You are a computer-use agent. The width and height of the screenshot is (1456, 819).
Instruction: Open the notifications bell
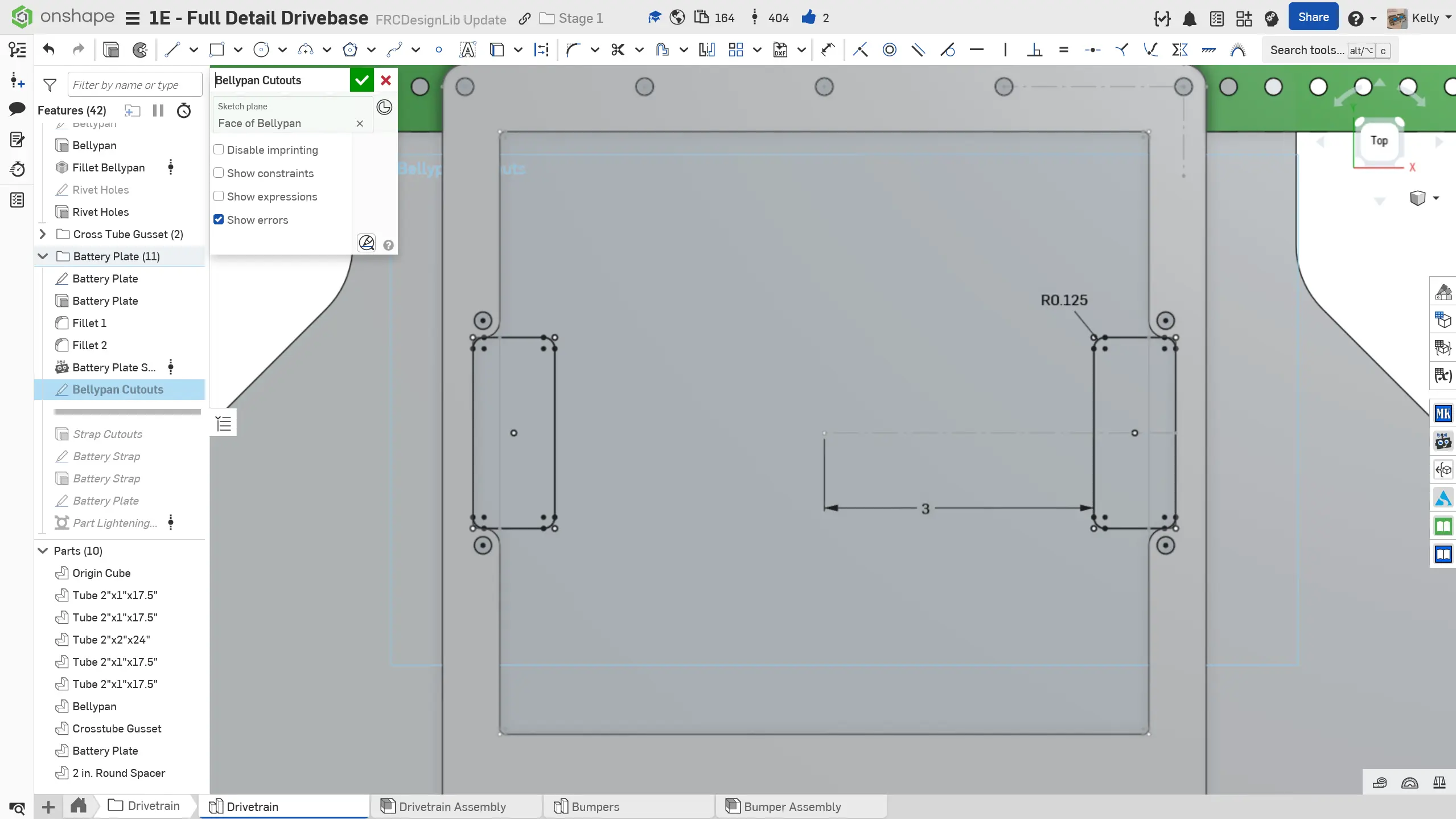1189,19
